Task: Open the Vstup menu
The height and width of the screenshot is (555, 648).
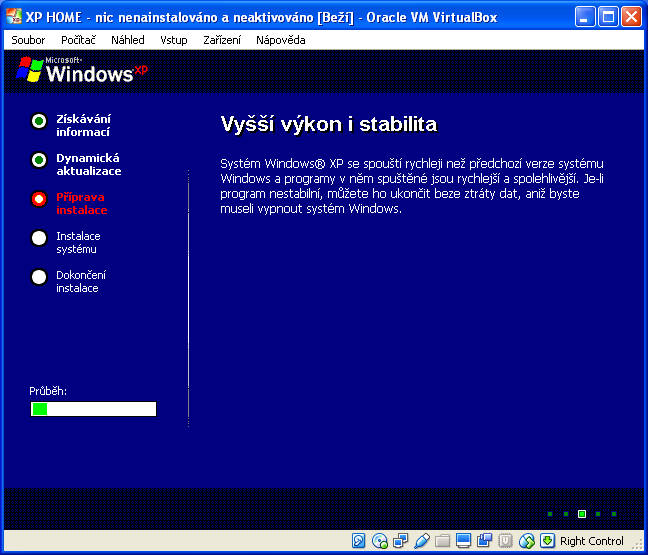Action: tap(174, 40)
